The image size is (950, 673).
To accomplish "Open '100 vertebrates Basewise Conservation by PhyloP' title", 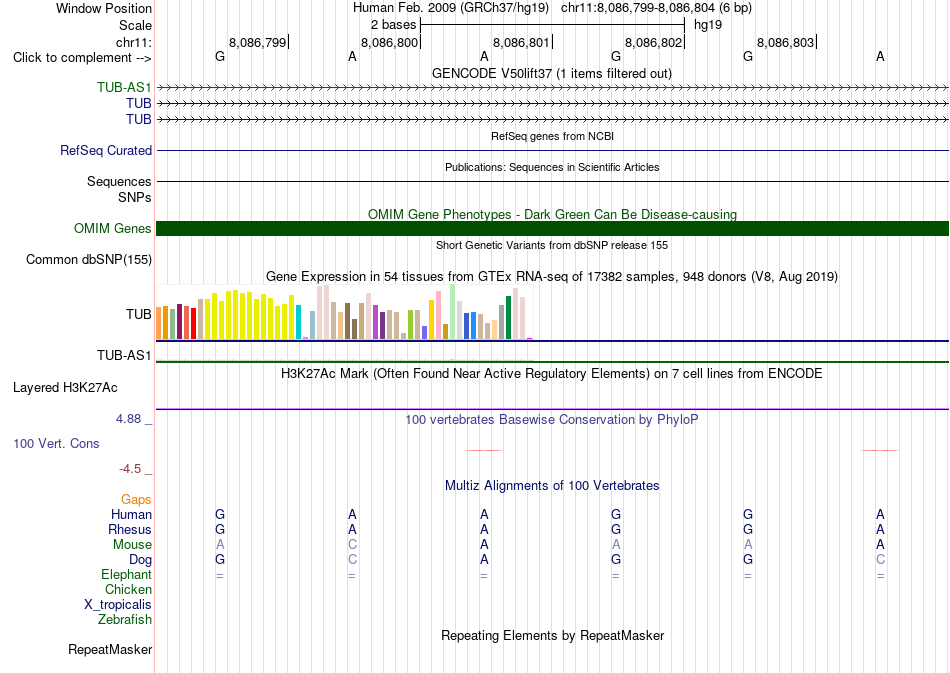I will [552, 419].
